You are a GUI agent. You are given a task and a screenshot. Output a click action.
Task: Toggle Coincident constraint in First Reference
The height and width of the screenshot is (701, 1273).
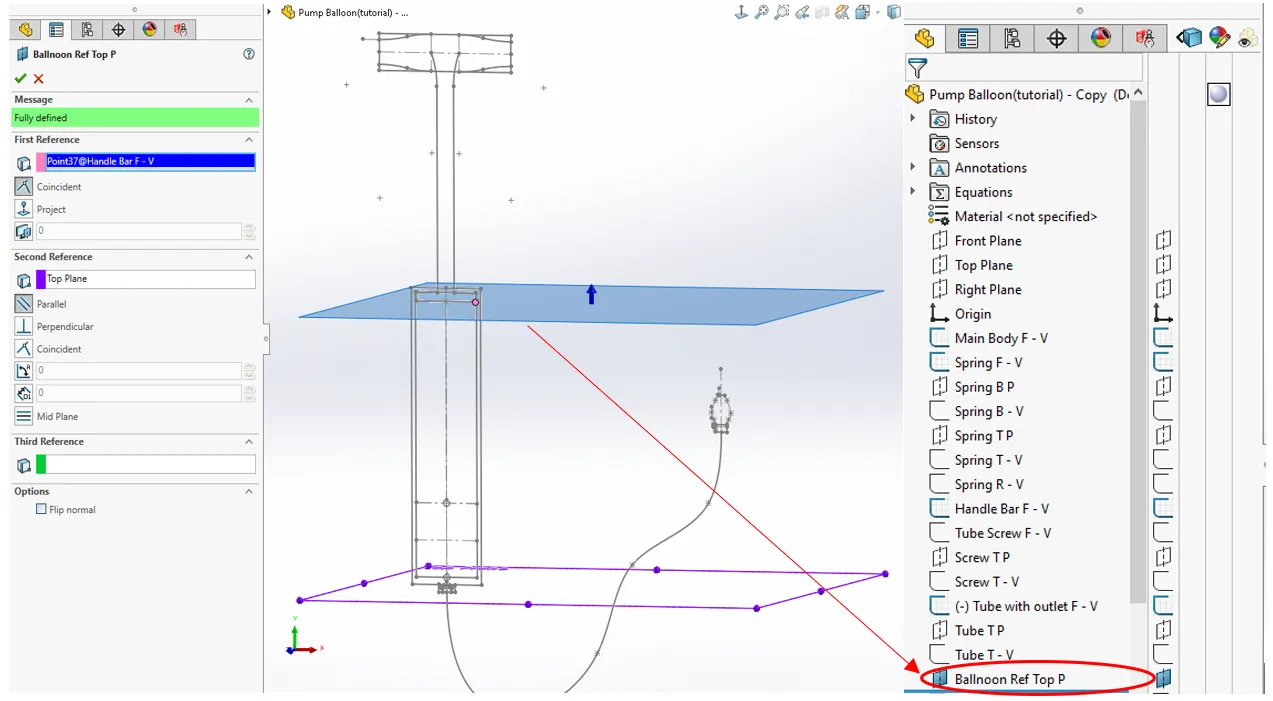24,187
